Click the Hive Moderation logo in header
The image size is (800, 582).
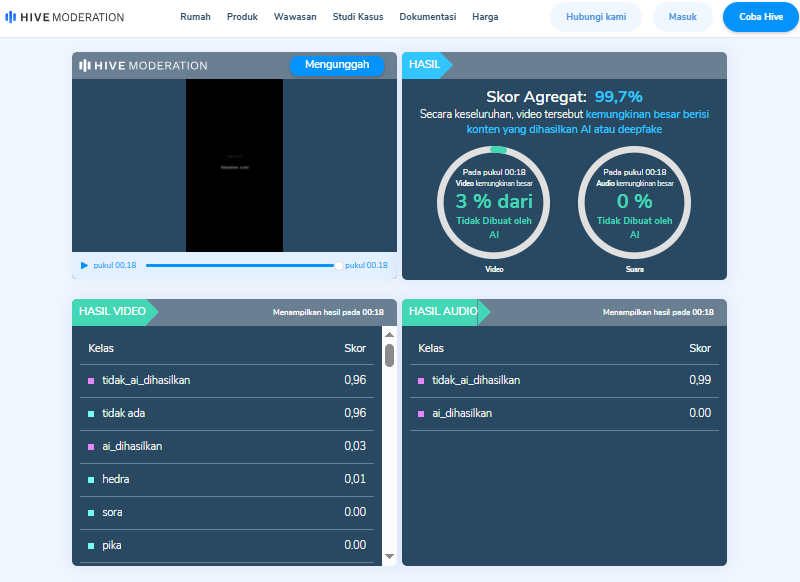point(64,17)
